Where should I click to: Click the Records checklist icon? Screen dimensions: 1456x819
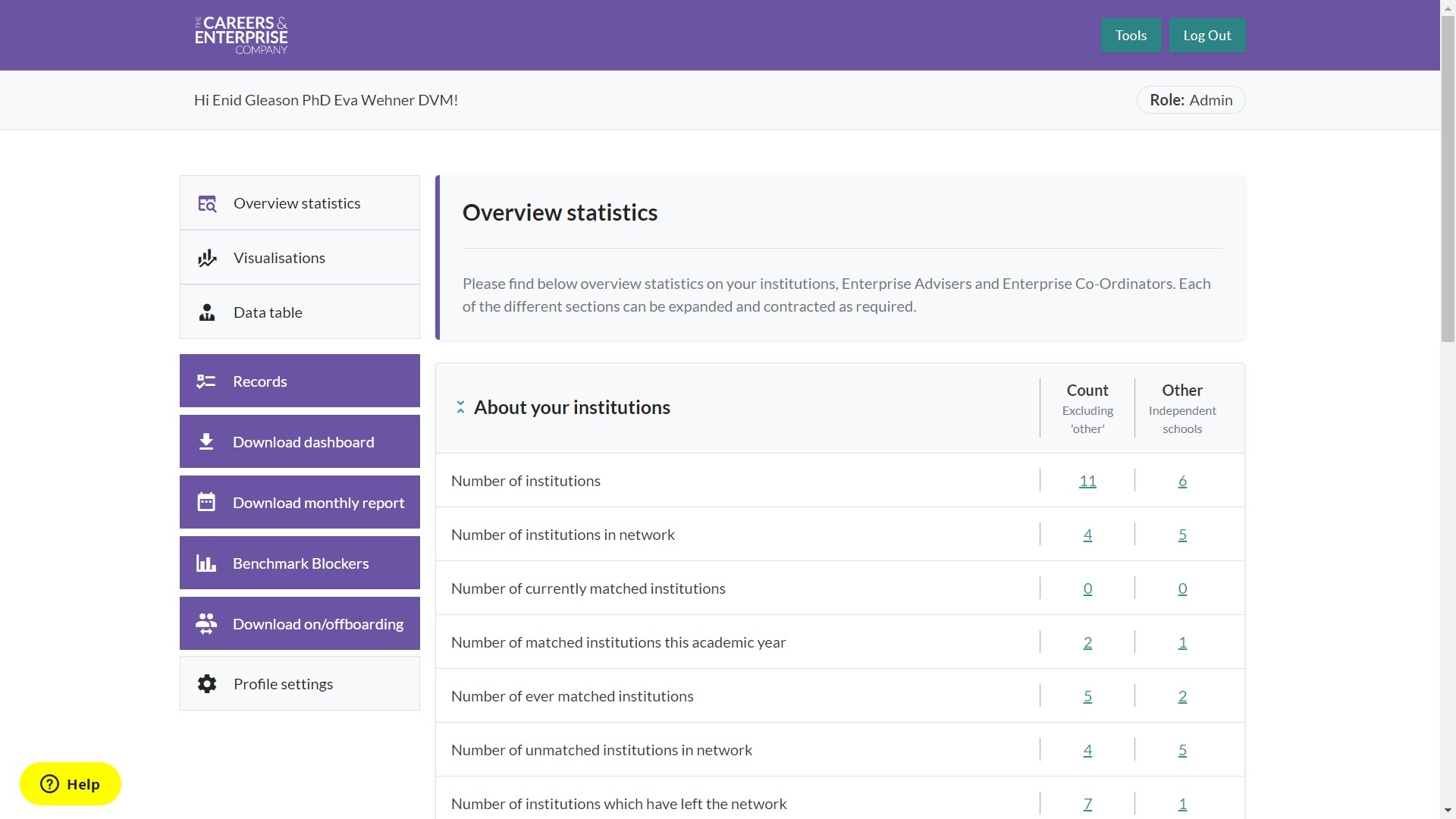tap(206, 381)
